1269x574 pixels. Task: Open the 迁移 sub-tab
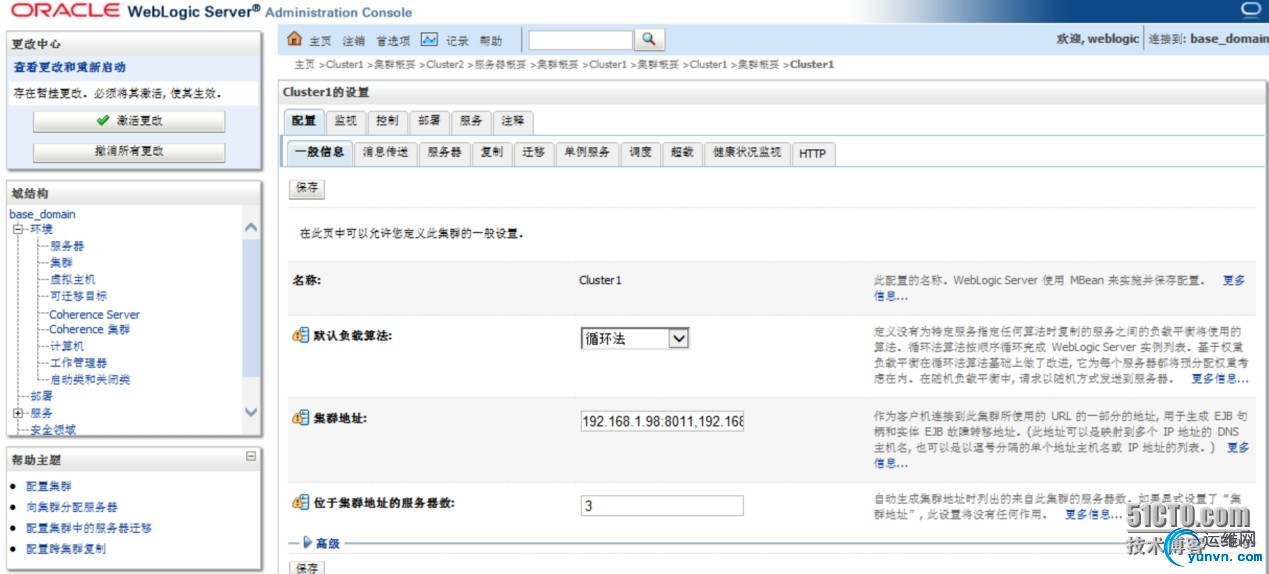point(534,153)
